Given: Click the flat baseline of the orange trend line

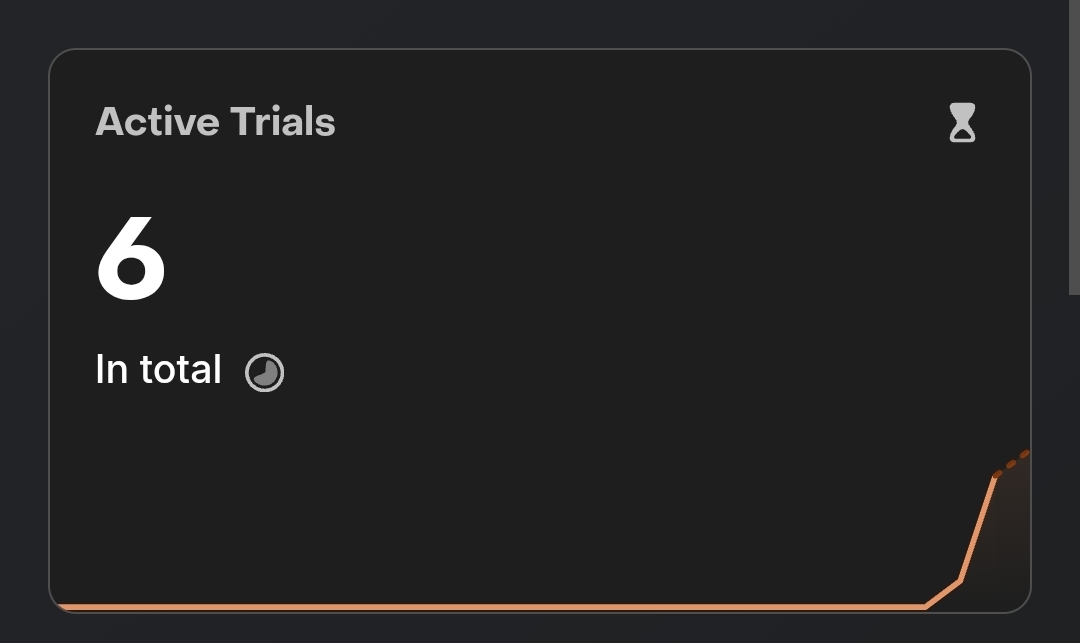Looking at the screenshot, I should (x=500, y=606).
